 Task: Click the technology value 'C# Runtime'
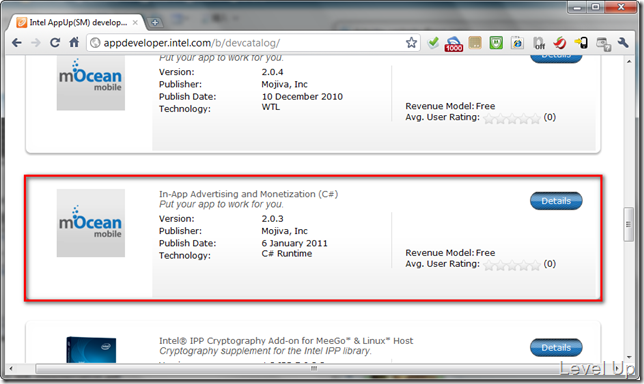pyautogui.click(x=287, y=253)
